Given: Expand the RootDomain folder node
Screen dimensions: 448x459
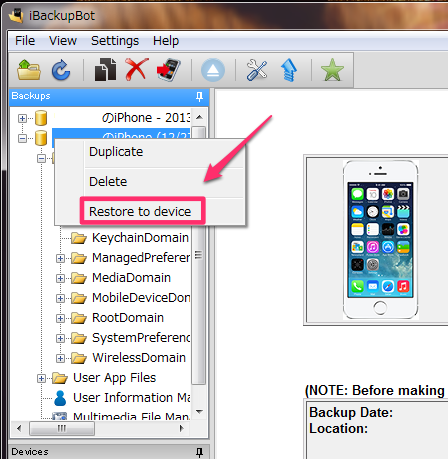Looking at the screenshot, I should (x=60, y=318).
